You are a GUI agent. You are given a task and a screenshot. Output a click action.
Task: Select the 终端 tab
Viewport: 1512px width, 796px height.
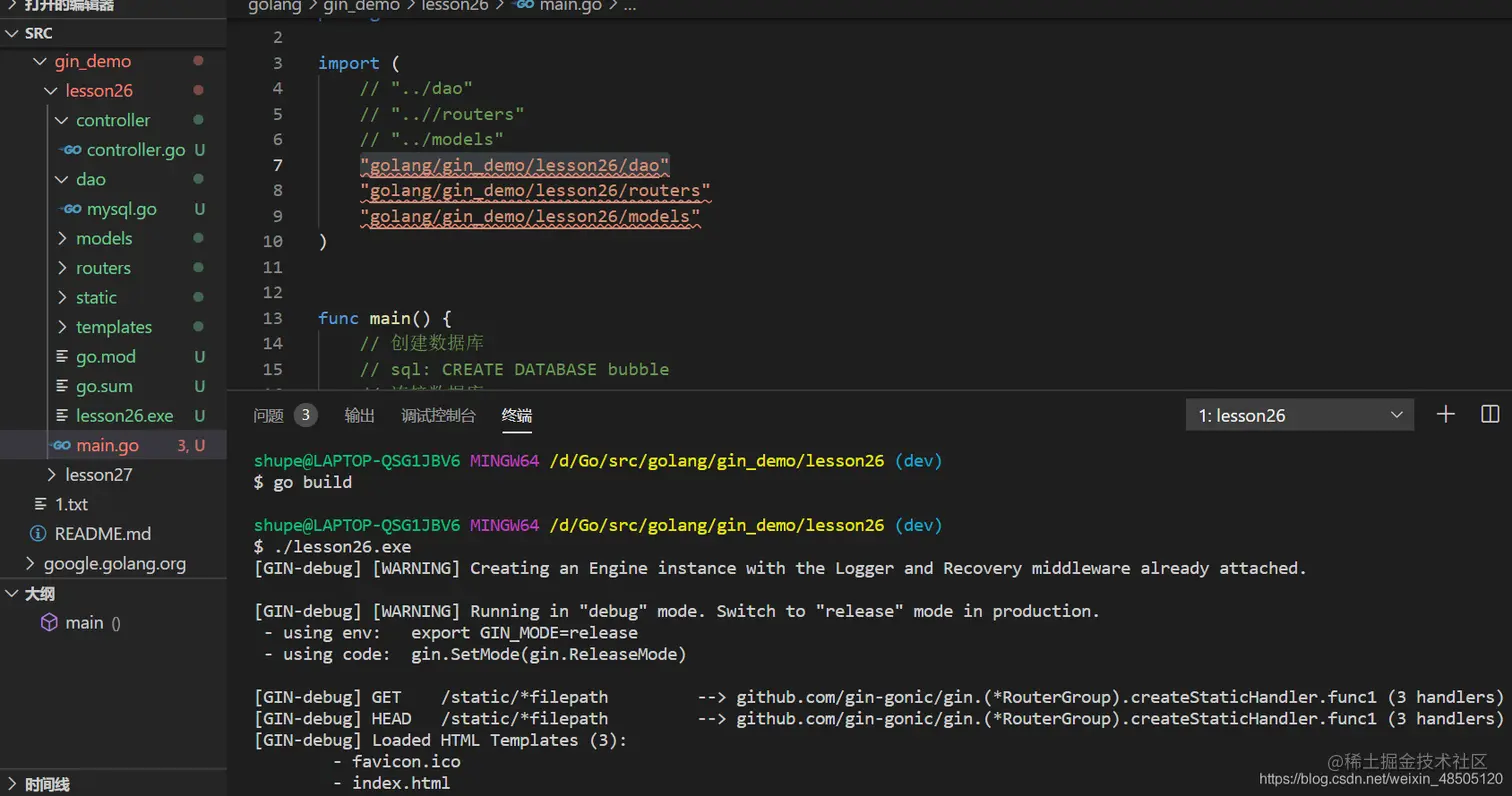point(517,416)
